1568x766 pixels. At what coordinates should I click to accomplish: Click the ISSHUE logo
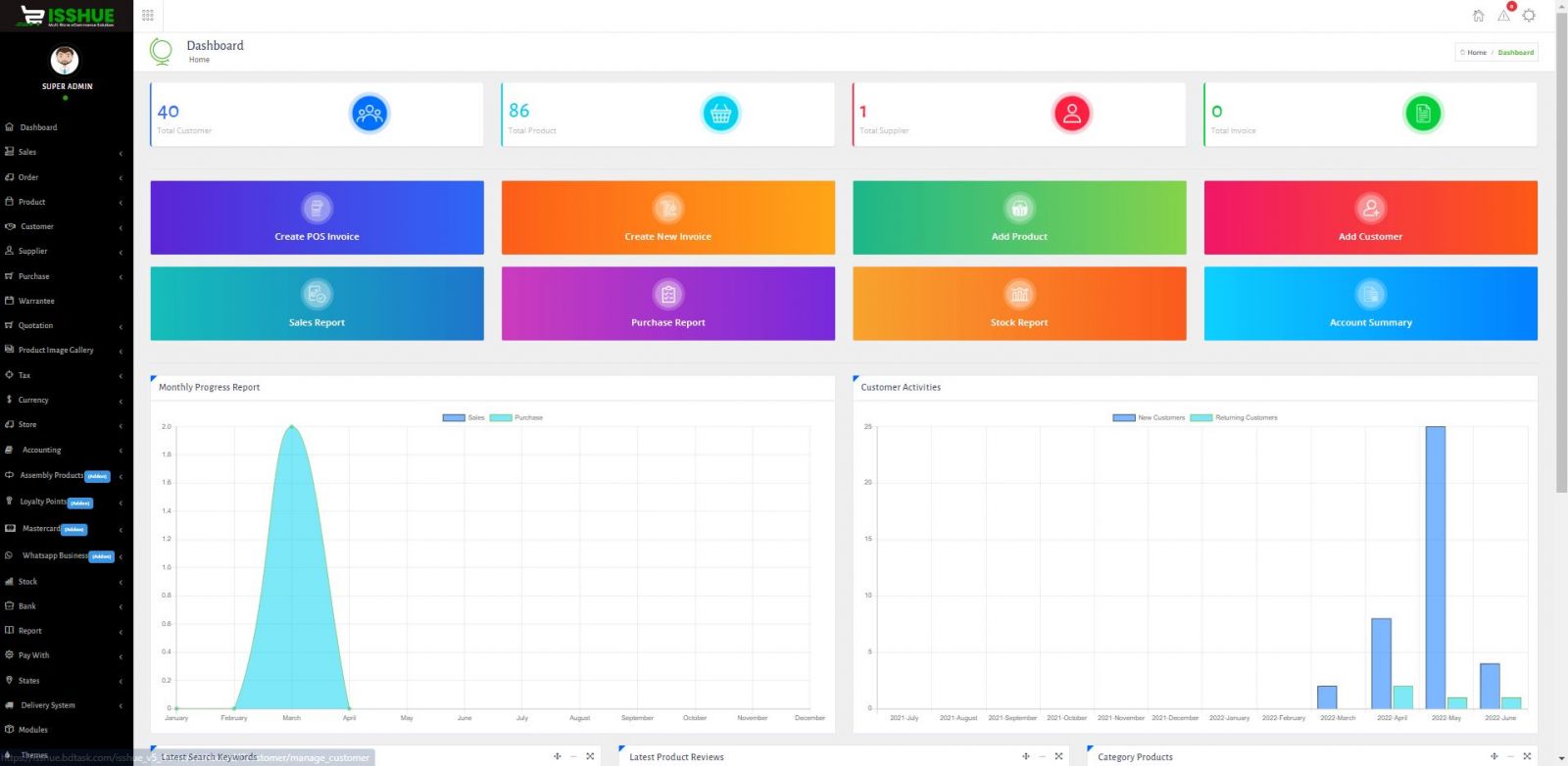point(67,16)
